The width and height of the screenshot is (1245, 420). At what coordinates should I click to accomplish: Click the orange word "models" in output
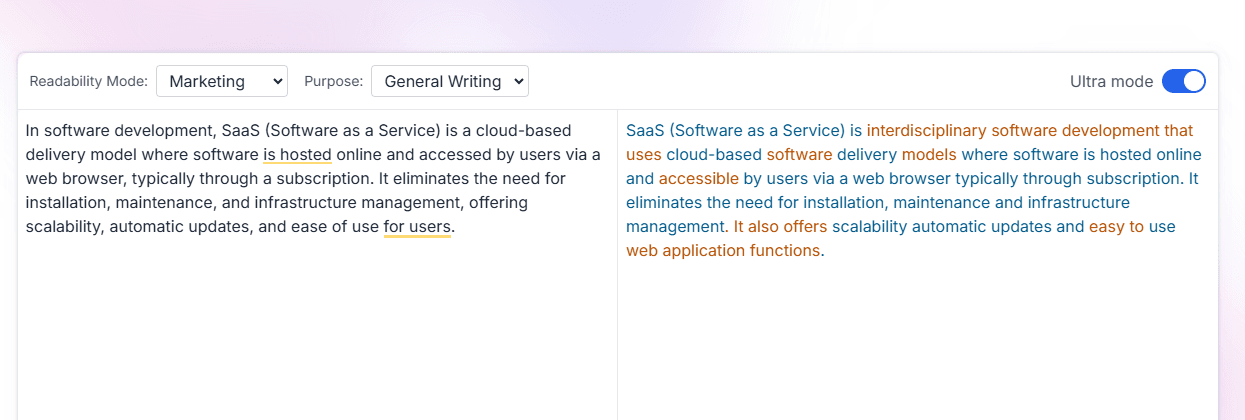929,154
